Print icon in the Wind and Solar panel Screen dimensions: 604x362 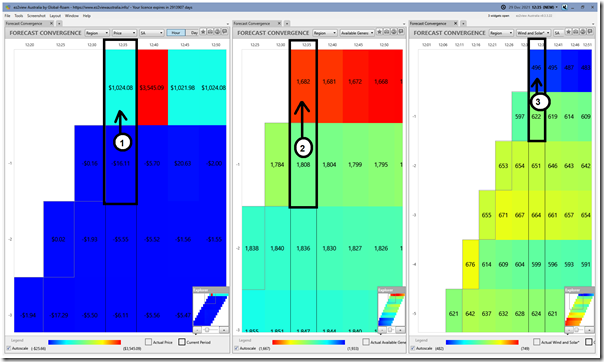pyautogui.click(x=582, y=32)
